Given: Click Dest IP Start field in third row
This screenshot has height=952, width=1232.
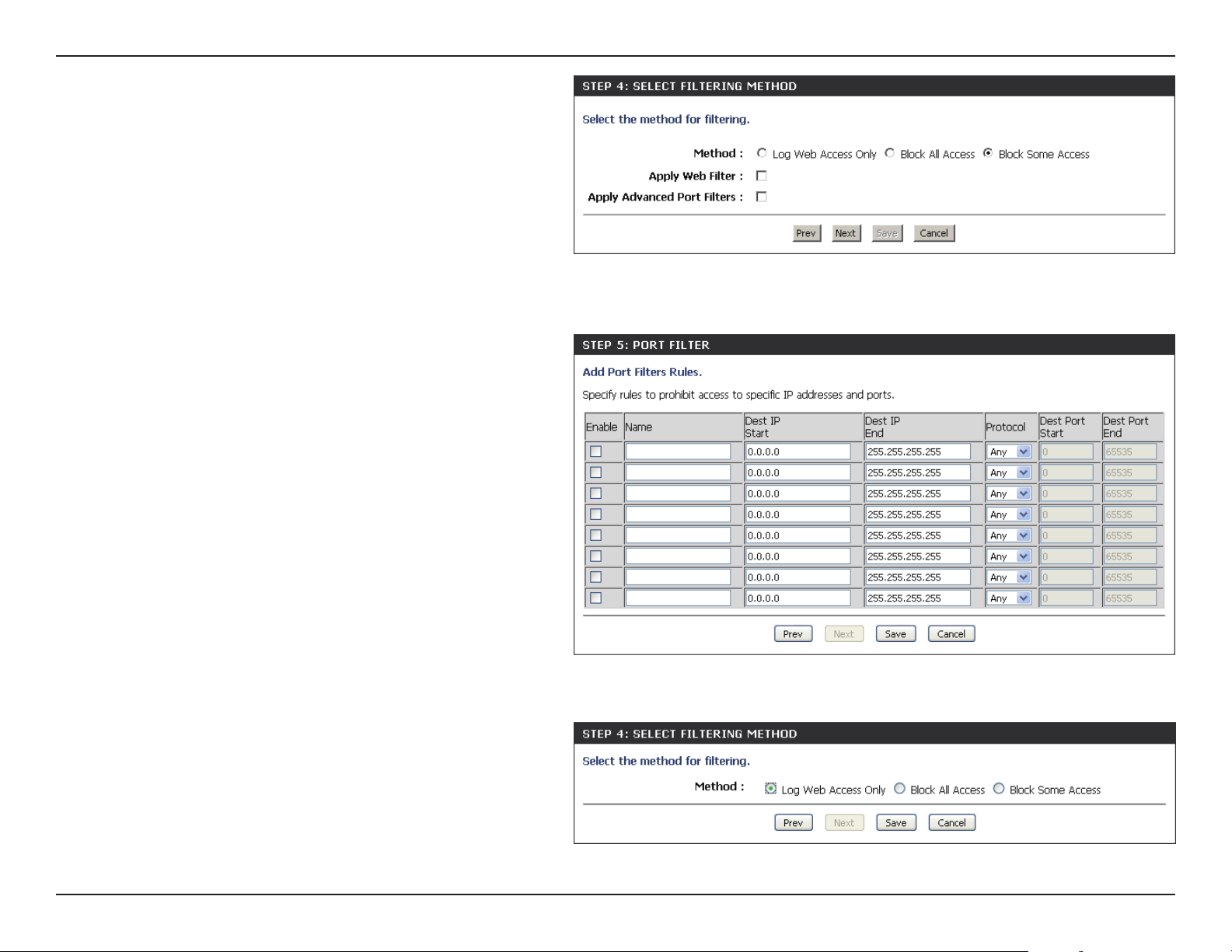Looking at the screenshot, I should (798, 493).
